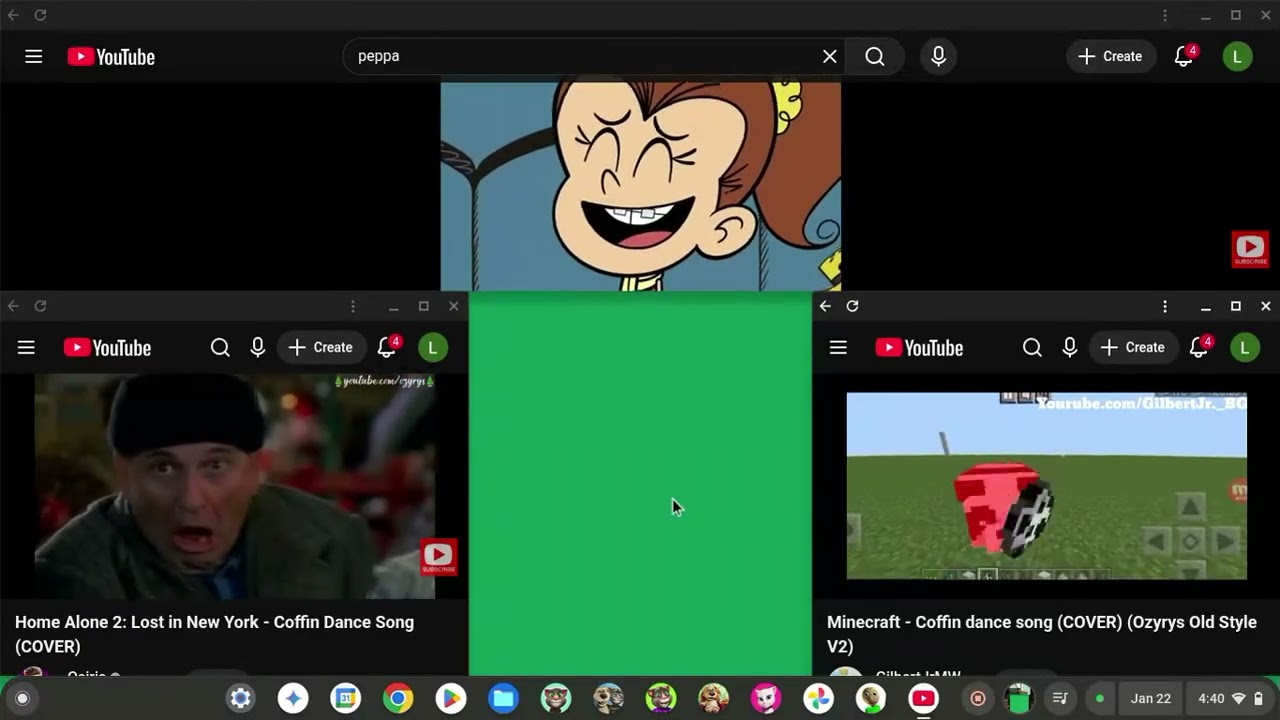Click YouTube logo in bottom-left window
The image size is (1280, 720).
[107, 348]
